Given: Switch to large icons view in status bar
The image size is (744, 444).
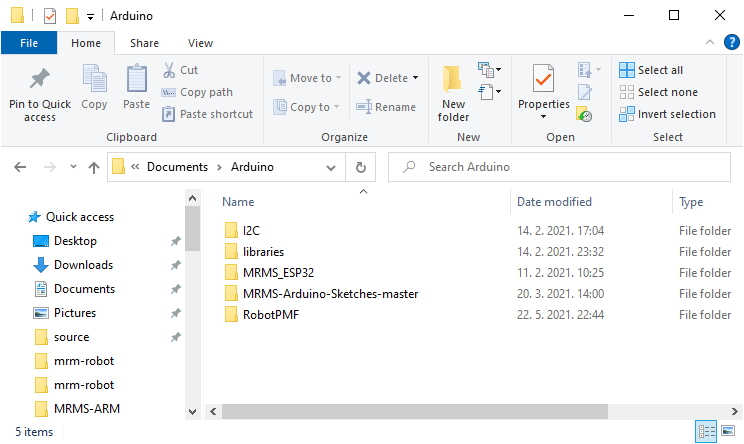Looking at the screenshot, I should 729,431.
